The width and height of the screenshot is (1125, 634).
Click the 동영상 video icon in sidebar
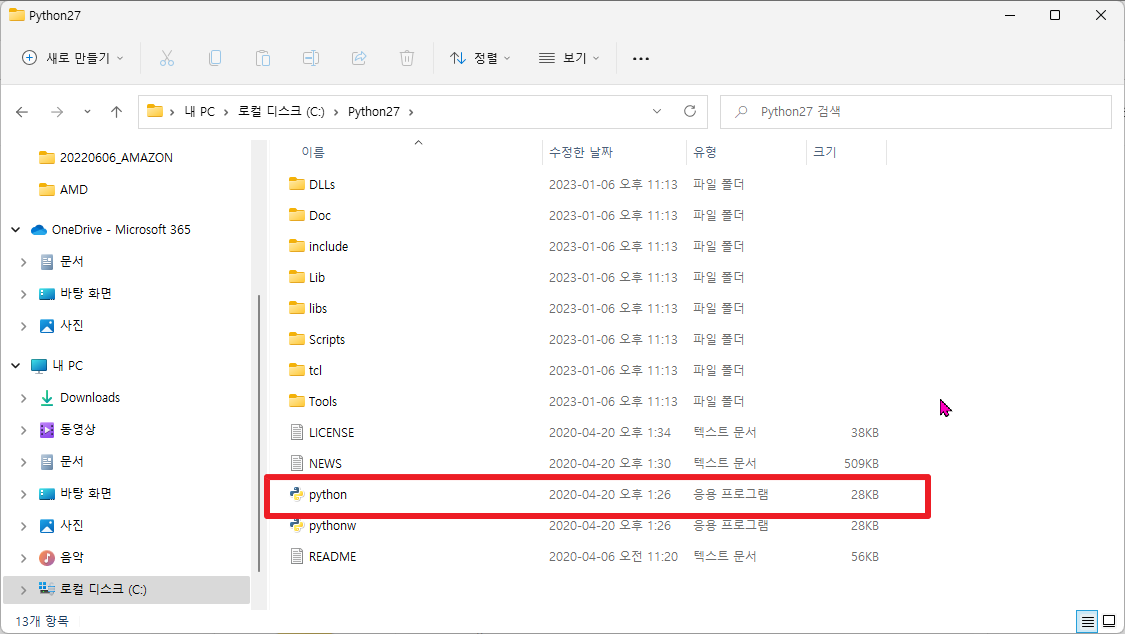pos(47,430)
